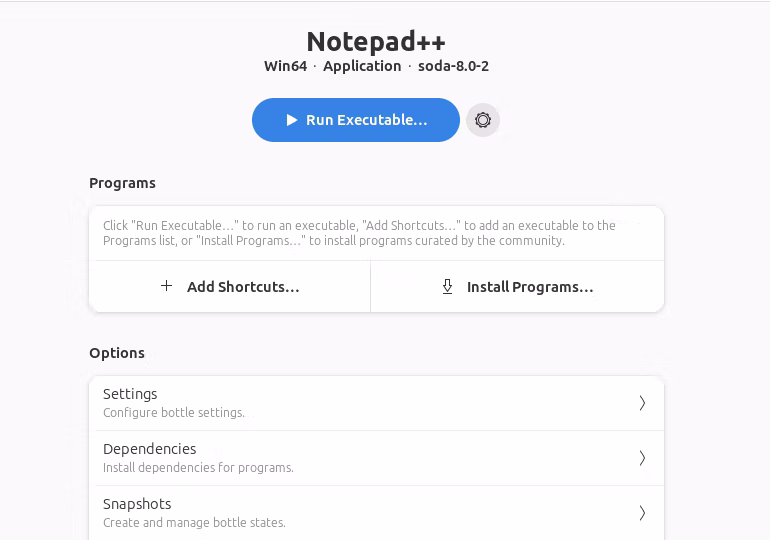Click the Programs section heading
Screen dimensions: 770x540
point(122,183)
